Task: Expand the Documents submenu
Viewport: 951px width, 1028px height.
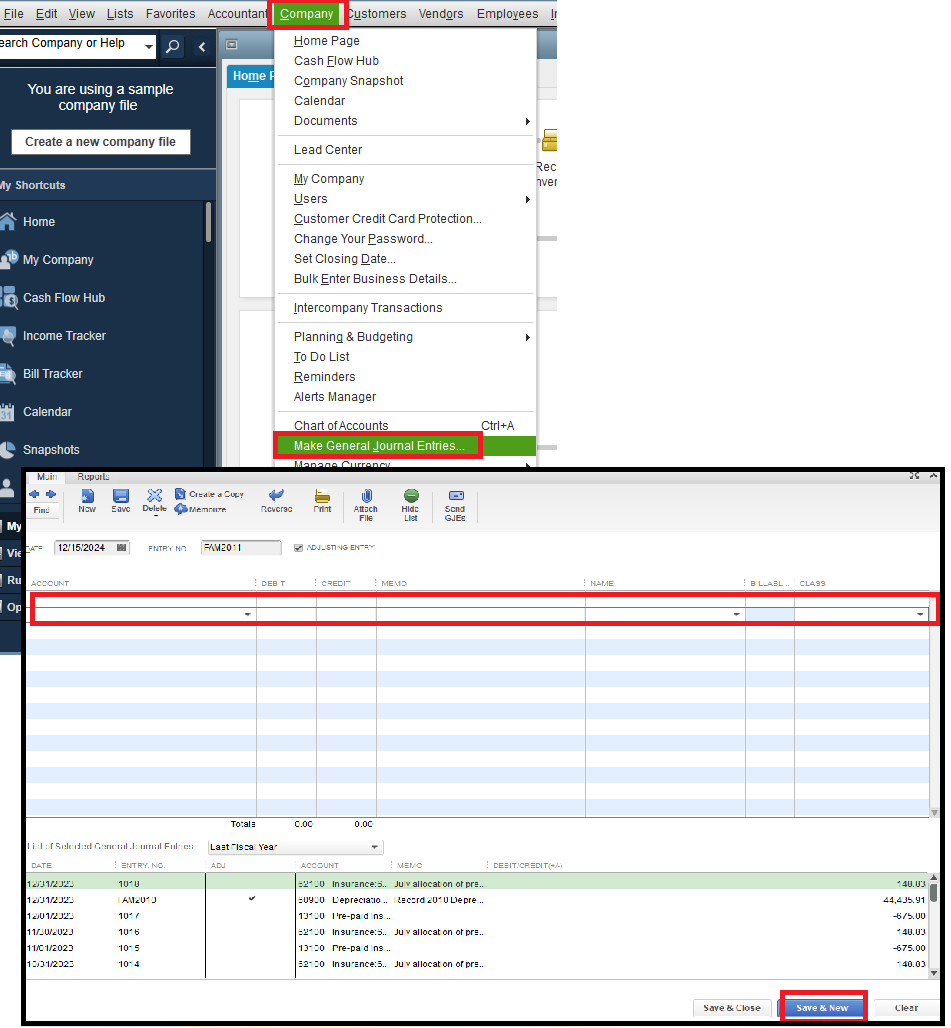Action: click(x=528, y=121)
